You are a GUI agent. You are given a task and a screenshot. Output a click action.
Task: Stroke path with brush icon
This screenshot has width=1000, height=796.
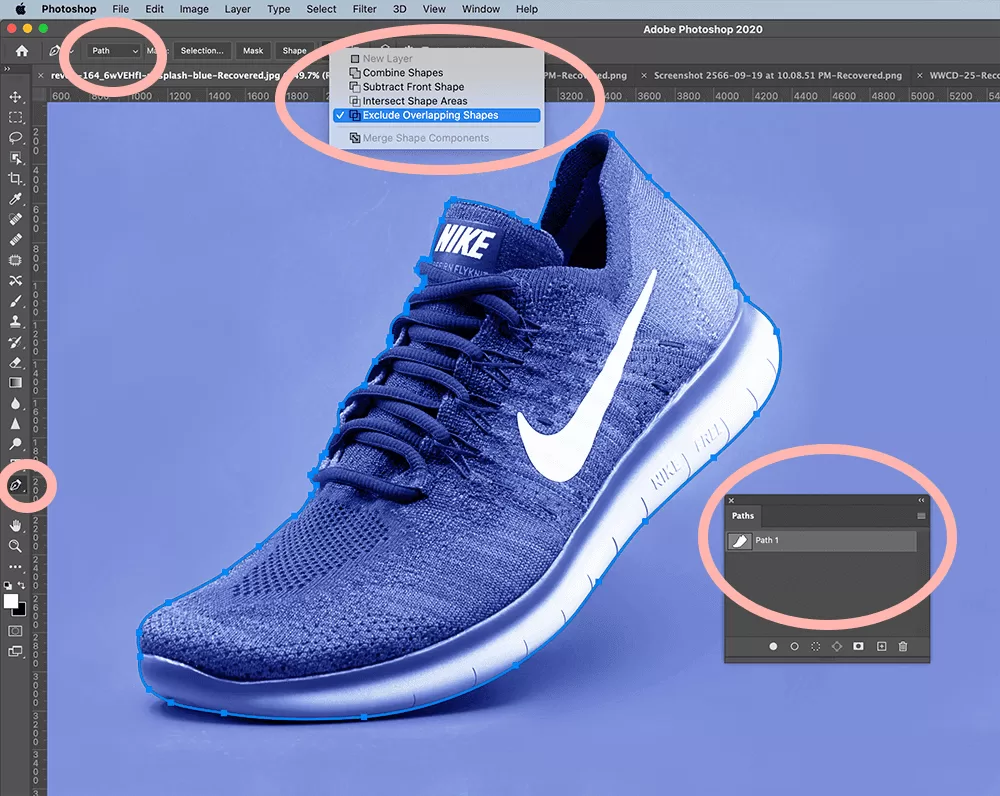pyautogui.click(x=794, y=646)
